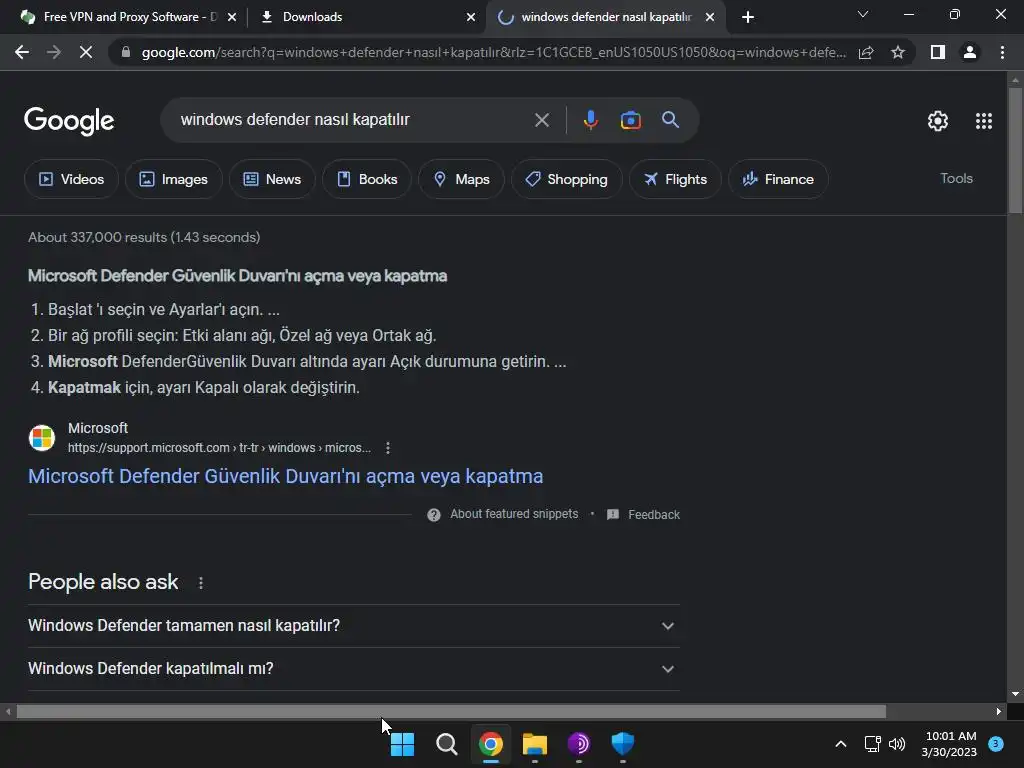Open 'Microsoft Defender Güvenlik Duvarı'nı açma veya kapatma' link
This screenshot has width=1024, height=768.
click(x=285, y=476)
